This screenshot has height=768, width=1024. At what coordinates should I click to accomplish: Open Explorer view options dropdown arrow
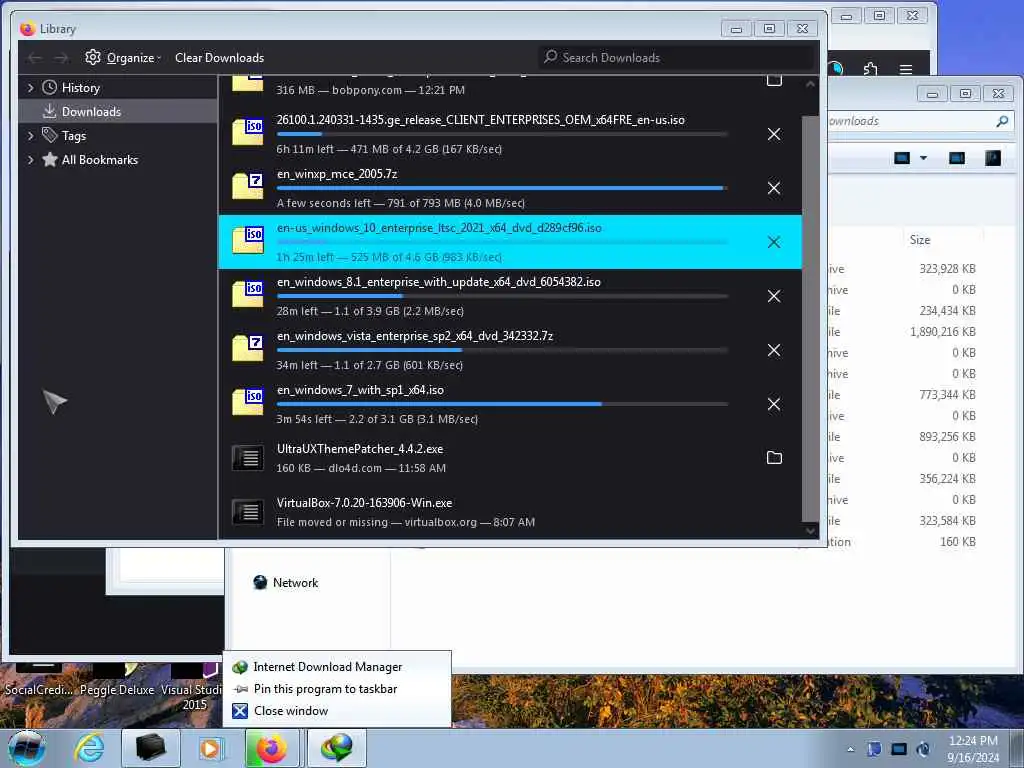923,158
